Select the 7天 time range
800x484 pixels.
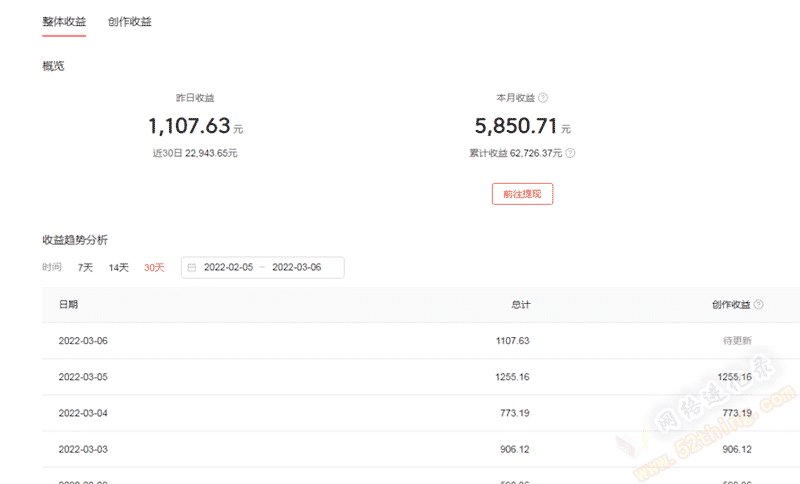point(85,268)
